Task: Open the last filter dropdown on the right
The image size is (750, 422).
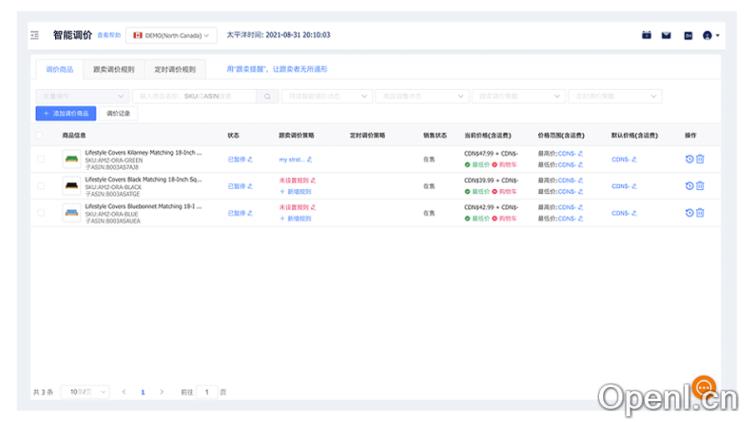Action: pos(615,96)
